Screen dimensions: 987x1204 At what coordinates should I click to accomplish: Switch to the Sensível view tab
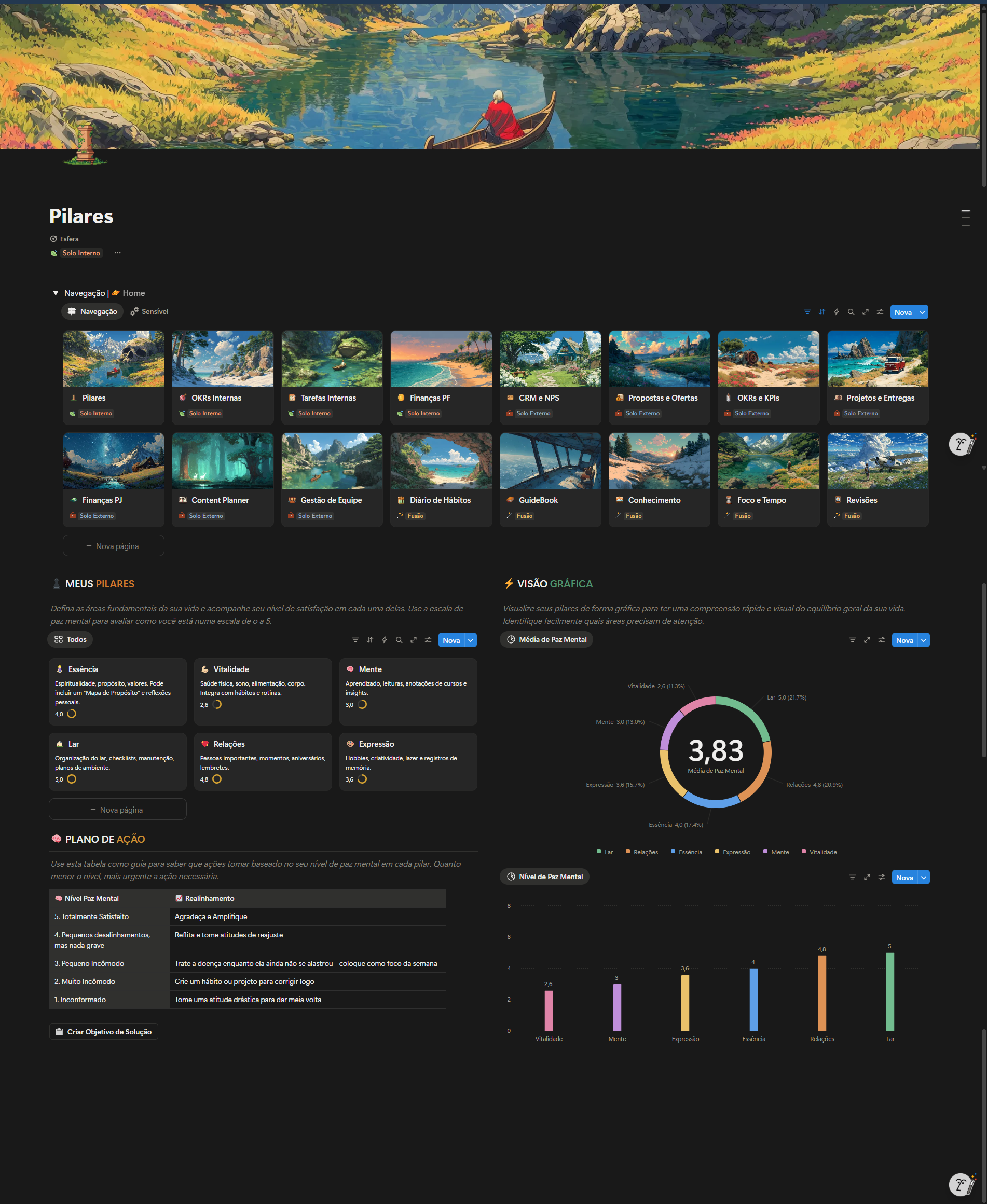[x=149, y=311]
